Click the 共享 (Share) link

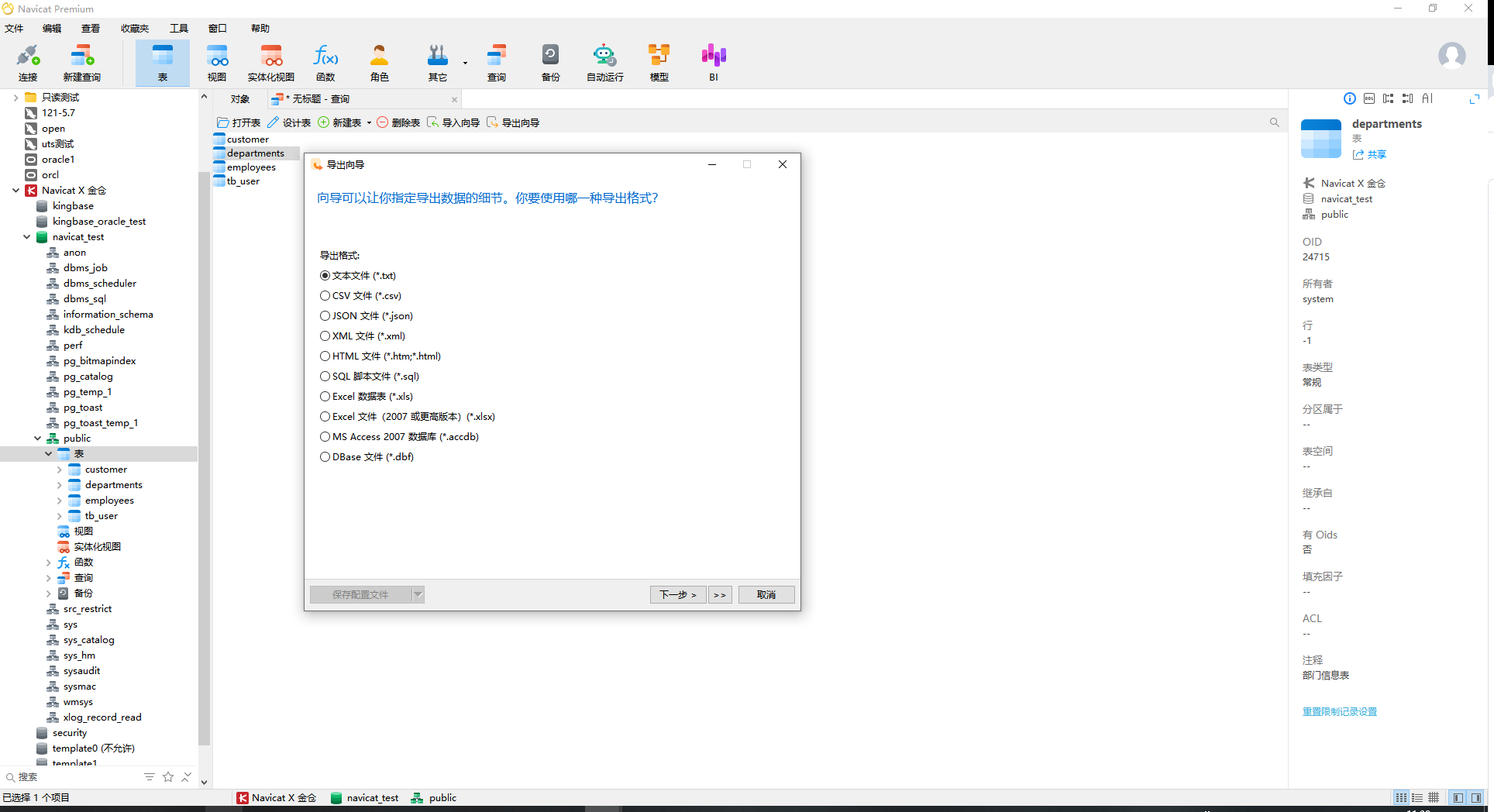click(1370, 154)
